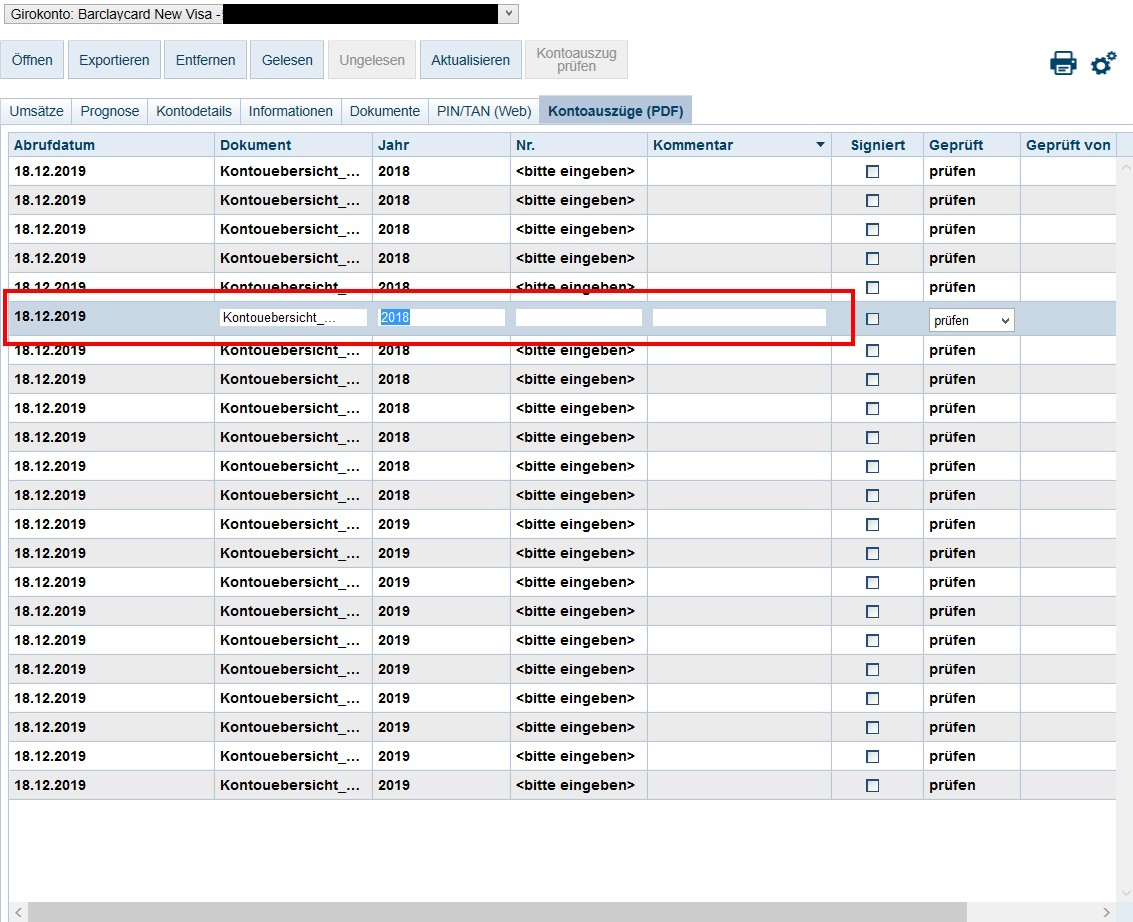Screen dimensions: 1133x922
Task: Click the Aktualisieren button
Action: pos(470,60)
